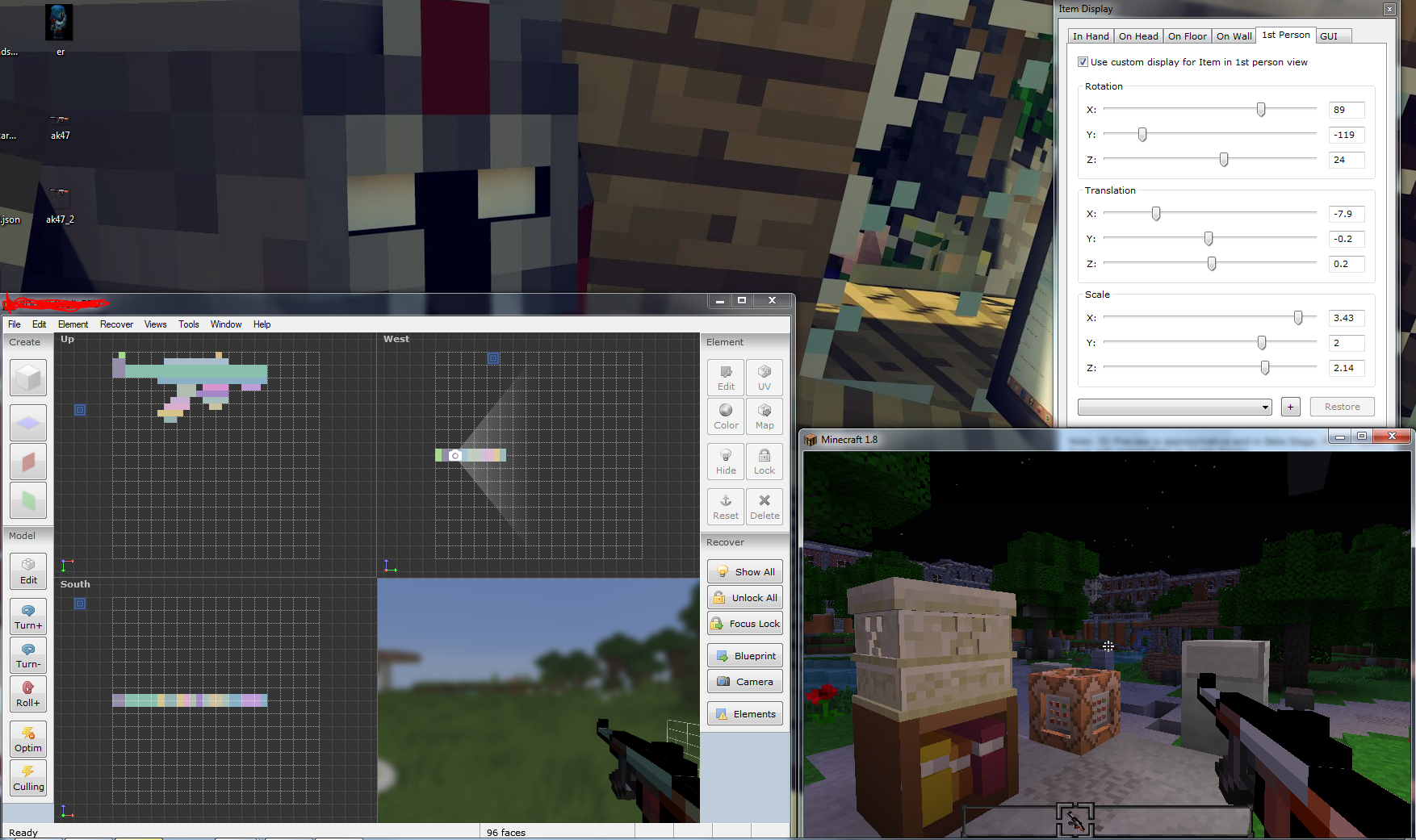Select the green plane create tool

point(28,500)
